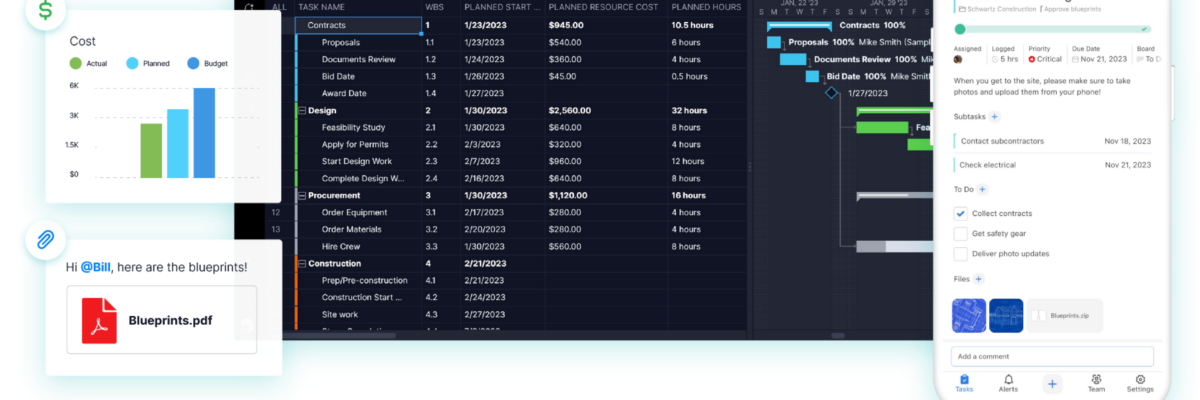The height and width of the screenshot is (400, 1200).
Task: Click the Schwartz Construction breadcrumb
Action: pyautogui.click(x=997, y=8)
